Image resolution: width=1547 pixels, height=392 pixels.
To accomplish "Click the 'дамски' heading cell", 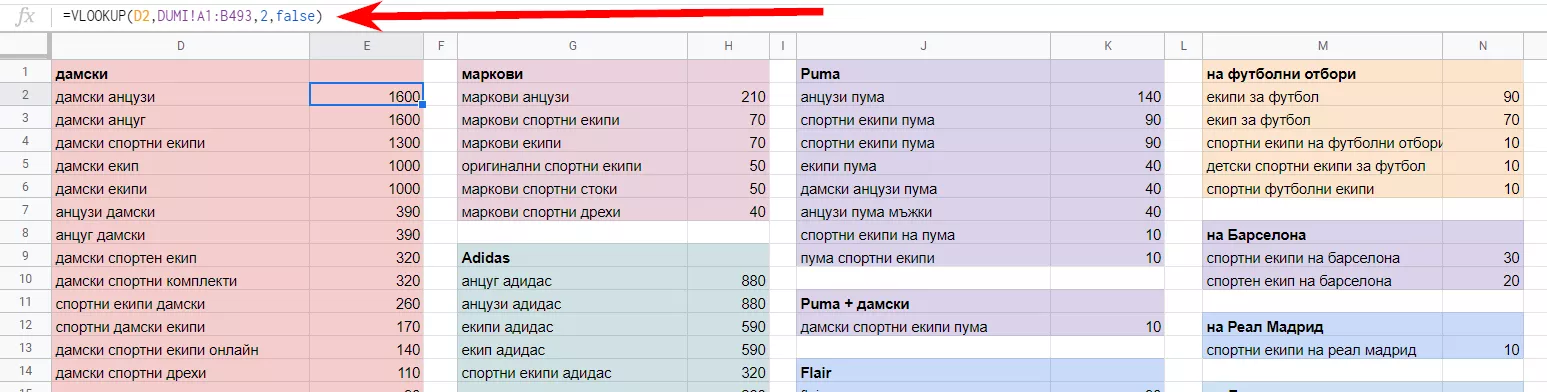I will point(180,74).
